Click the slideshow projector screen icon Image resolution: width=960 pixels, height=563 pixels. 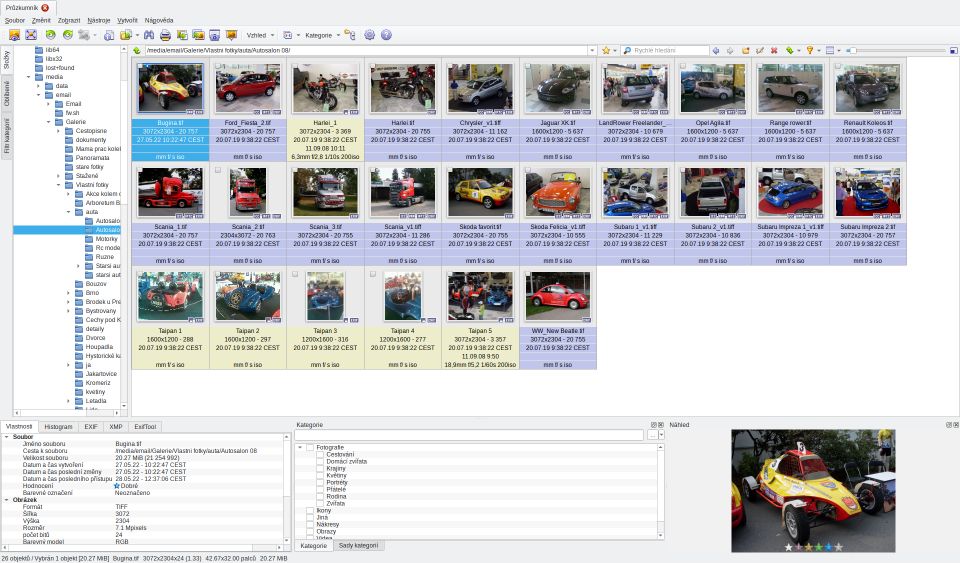(x=231, y=35)
